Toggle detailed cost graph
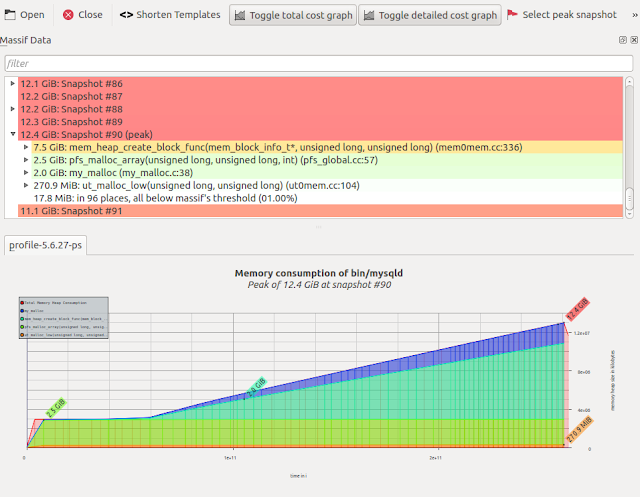Viewport: 640px width, 497px height. [x=430, y=15]
